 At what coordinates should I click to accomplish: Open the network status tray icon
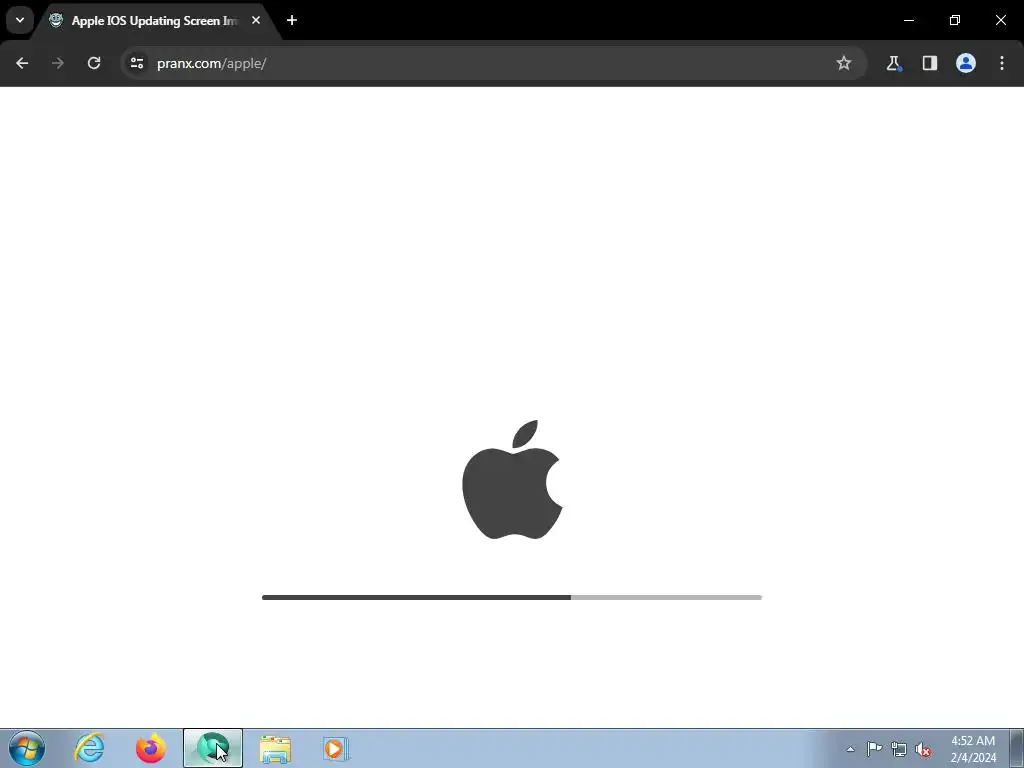[899, 750]
